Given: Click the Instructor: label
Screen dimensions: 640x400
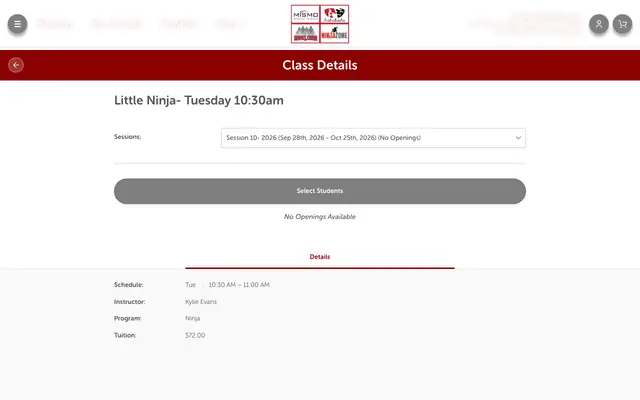Looking at the screenshot, I should point(129,302).
